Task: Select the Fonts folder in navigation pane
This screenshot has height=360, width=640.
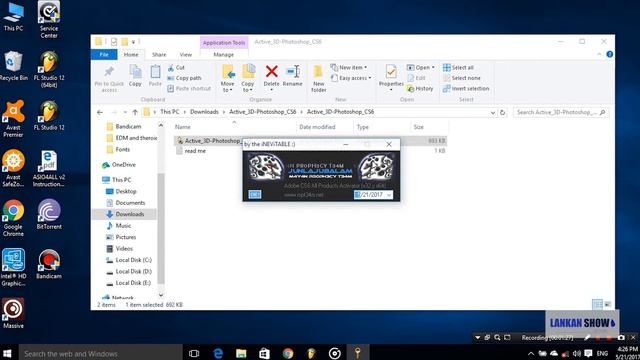Action: 118,149
